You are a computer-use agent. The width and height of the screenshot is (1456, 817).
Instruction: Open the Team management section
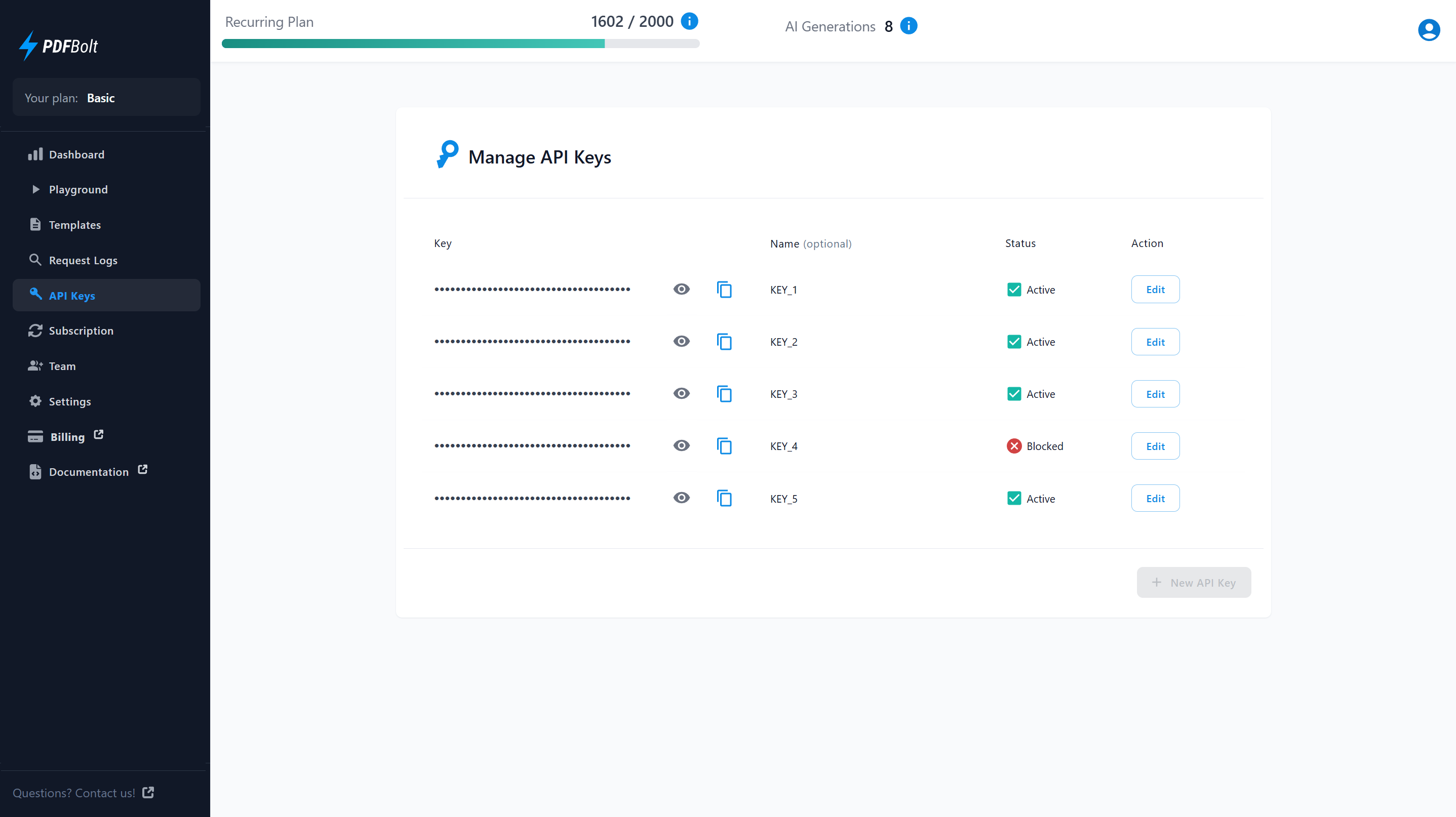pyautogui.click(x=62, y=366)
